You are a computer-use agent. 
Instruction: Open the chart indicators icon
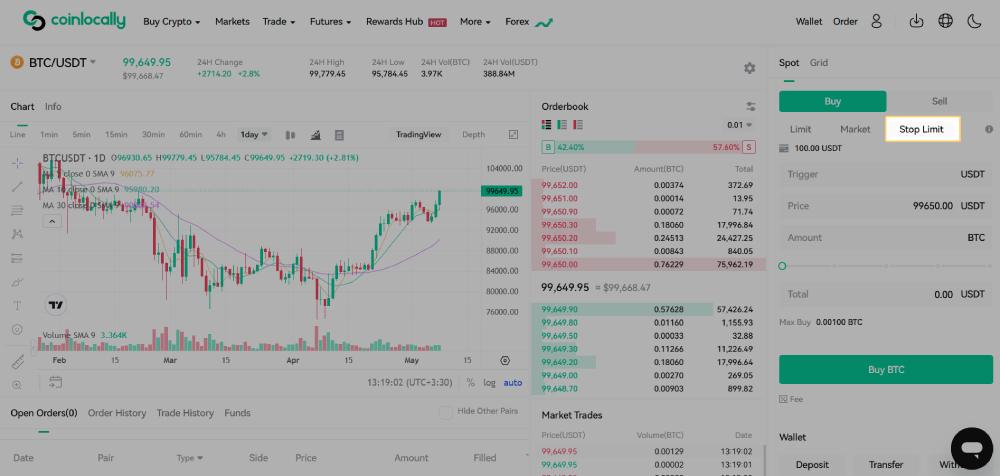point(316,135)
